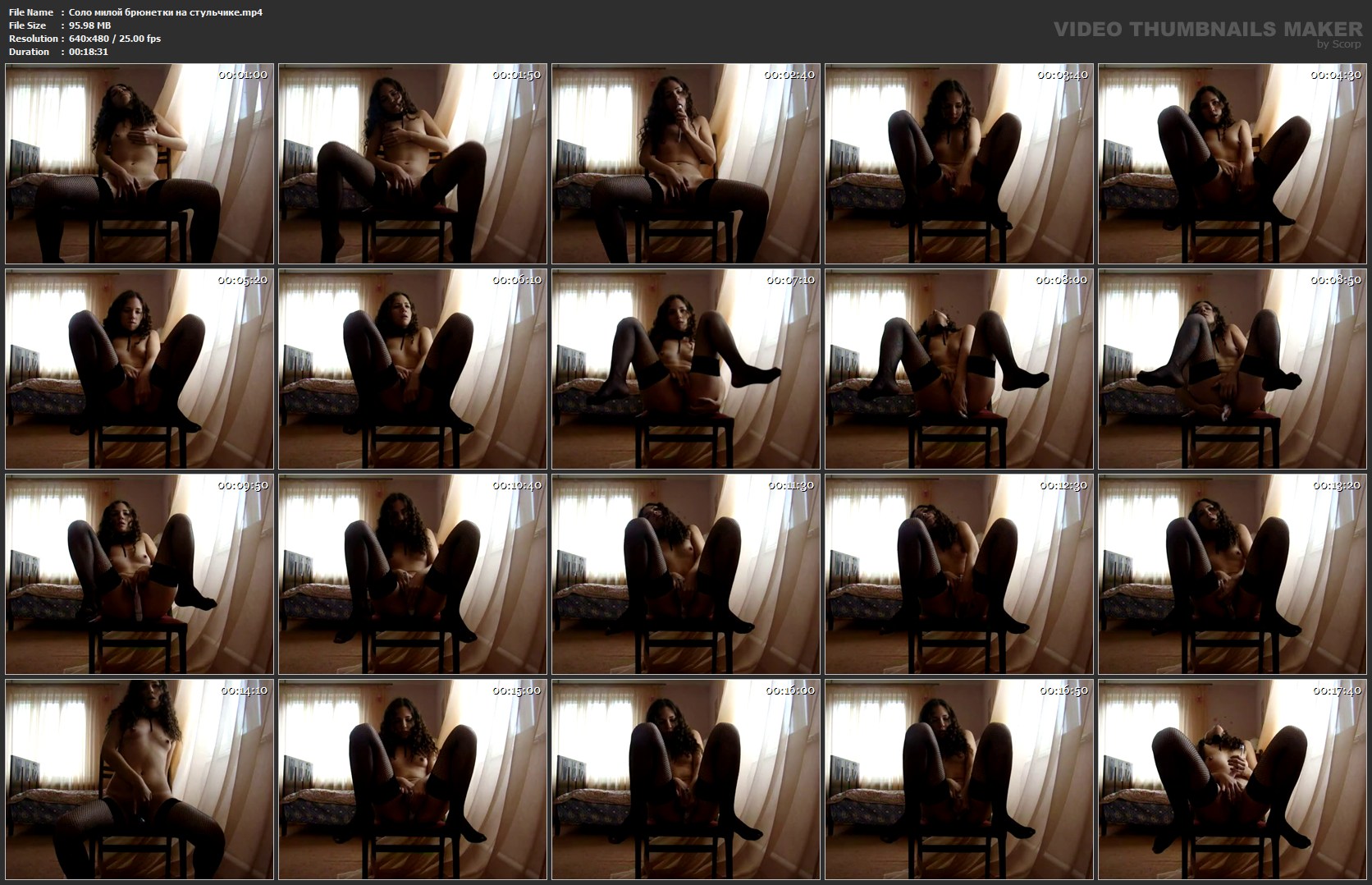Click the 00:10:40 timestamp label
1372x885 pixels.
[x=516, y=485]
